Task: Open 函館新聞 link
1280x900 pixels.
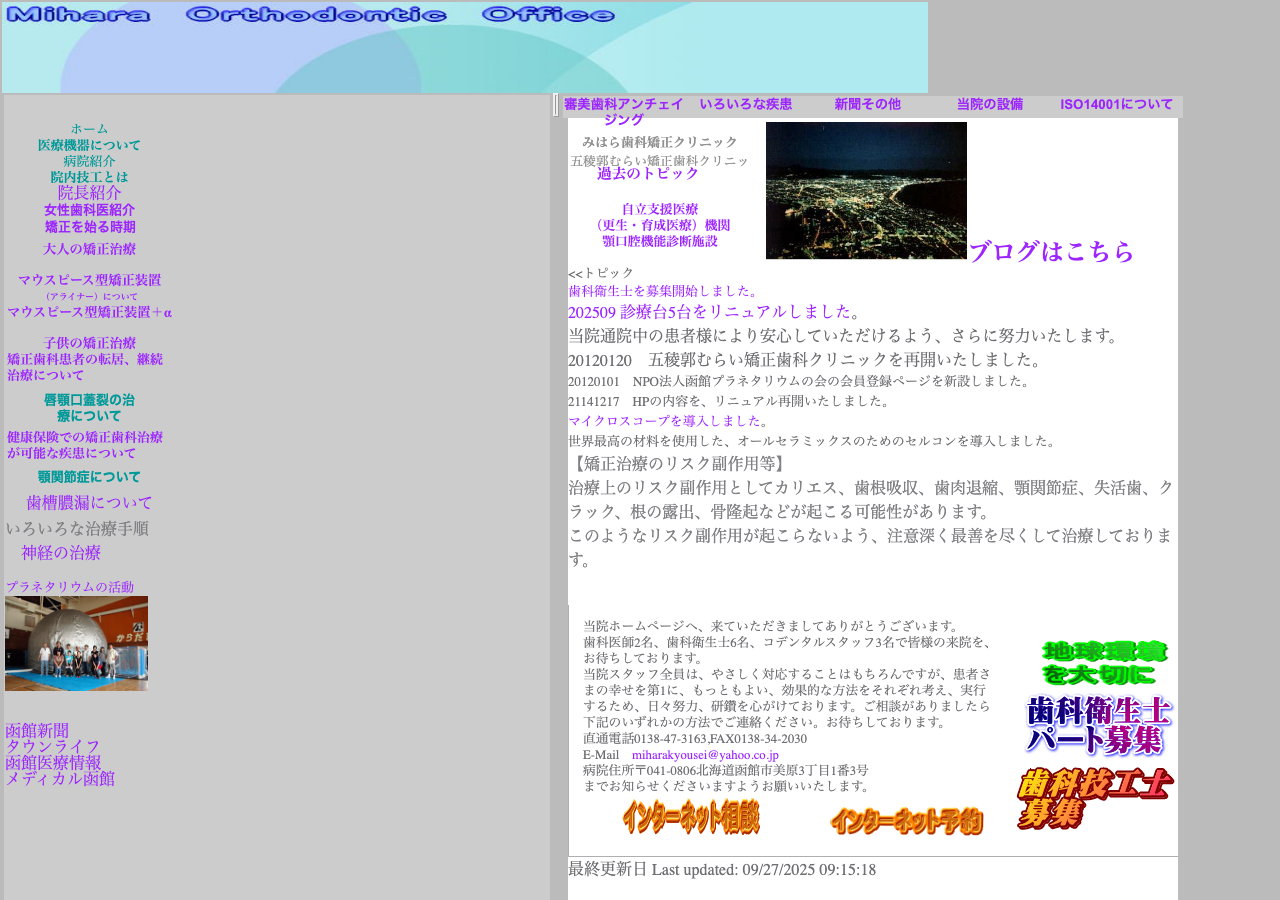Action: pyautogui.click(x=37, y=730)
